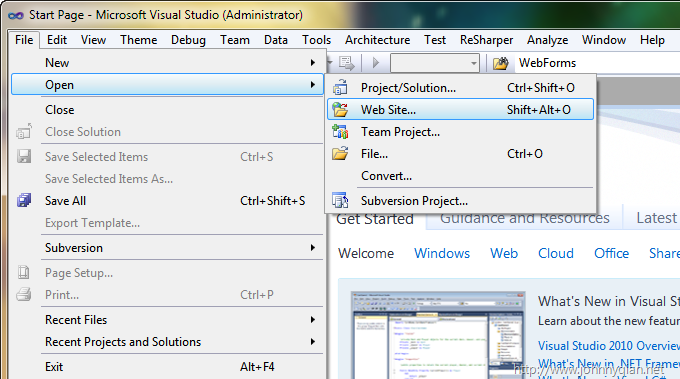This screenshot has height=379, width=680.
Task: Expand the New submenu arrow
Action: (313, 62)
